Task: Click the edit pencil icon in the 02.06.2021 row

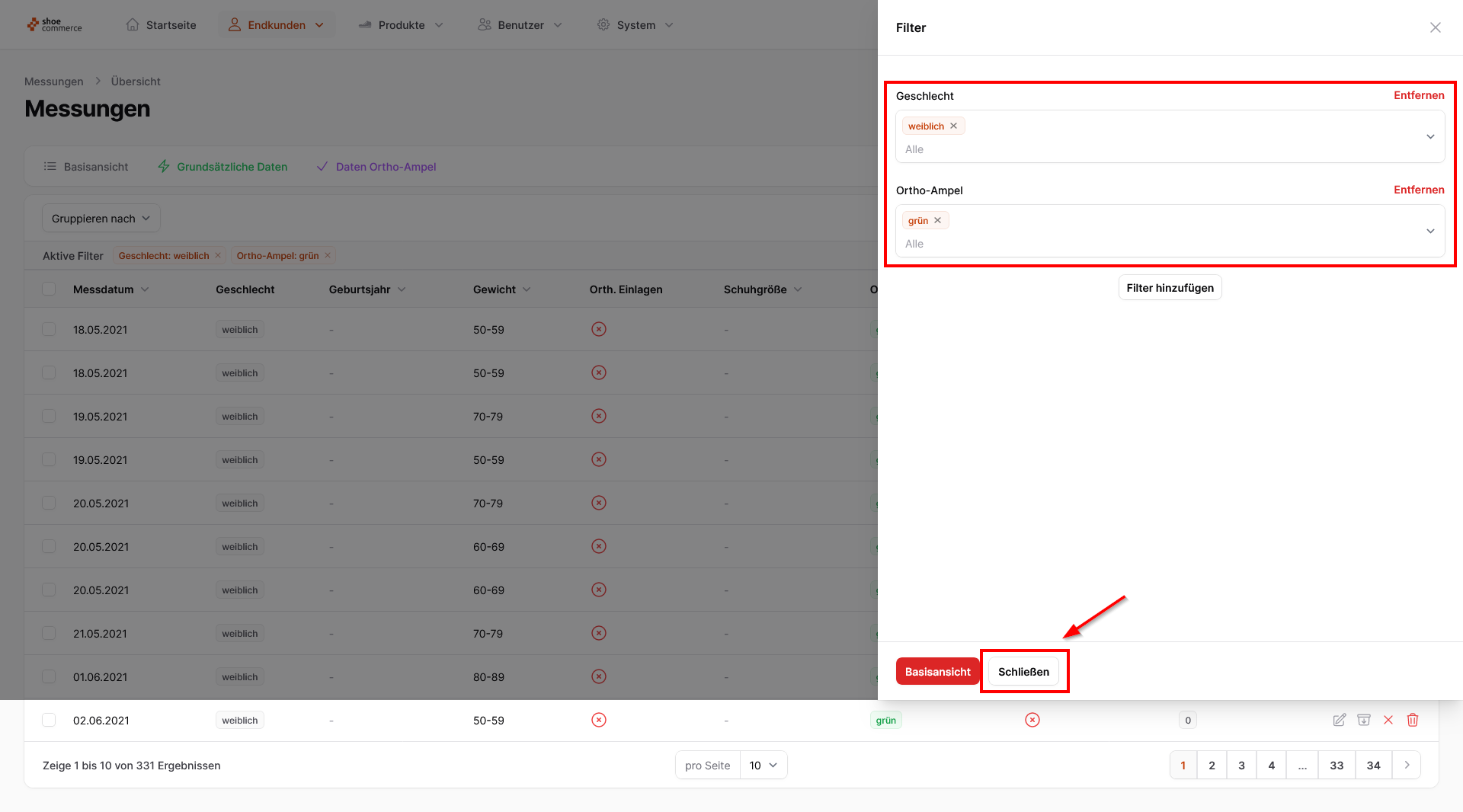Action: tap(1339, 720)
